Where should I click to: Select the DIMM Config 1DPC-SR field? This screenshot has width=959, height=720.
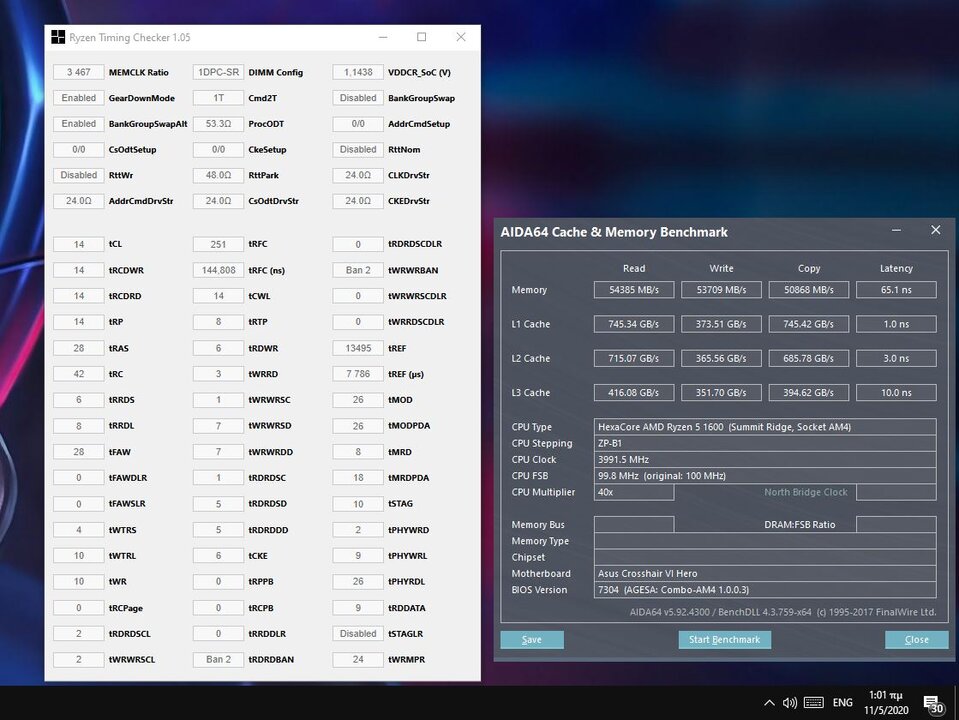pos(218,72)
